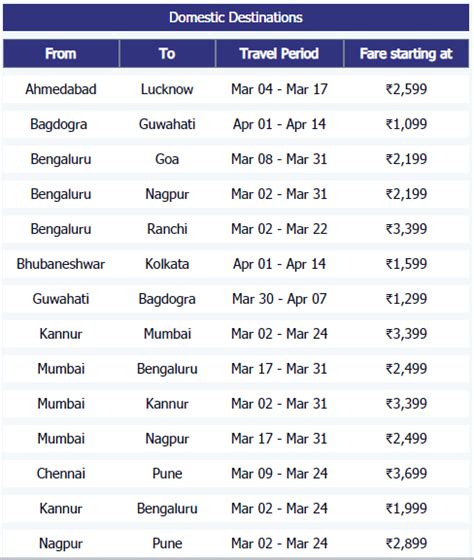The width and height of the screenshot is (474, 560).
Task: Click Goa in the To column
Action: (167, 159)
